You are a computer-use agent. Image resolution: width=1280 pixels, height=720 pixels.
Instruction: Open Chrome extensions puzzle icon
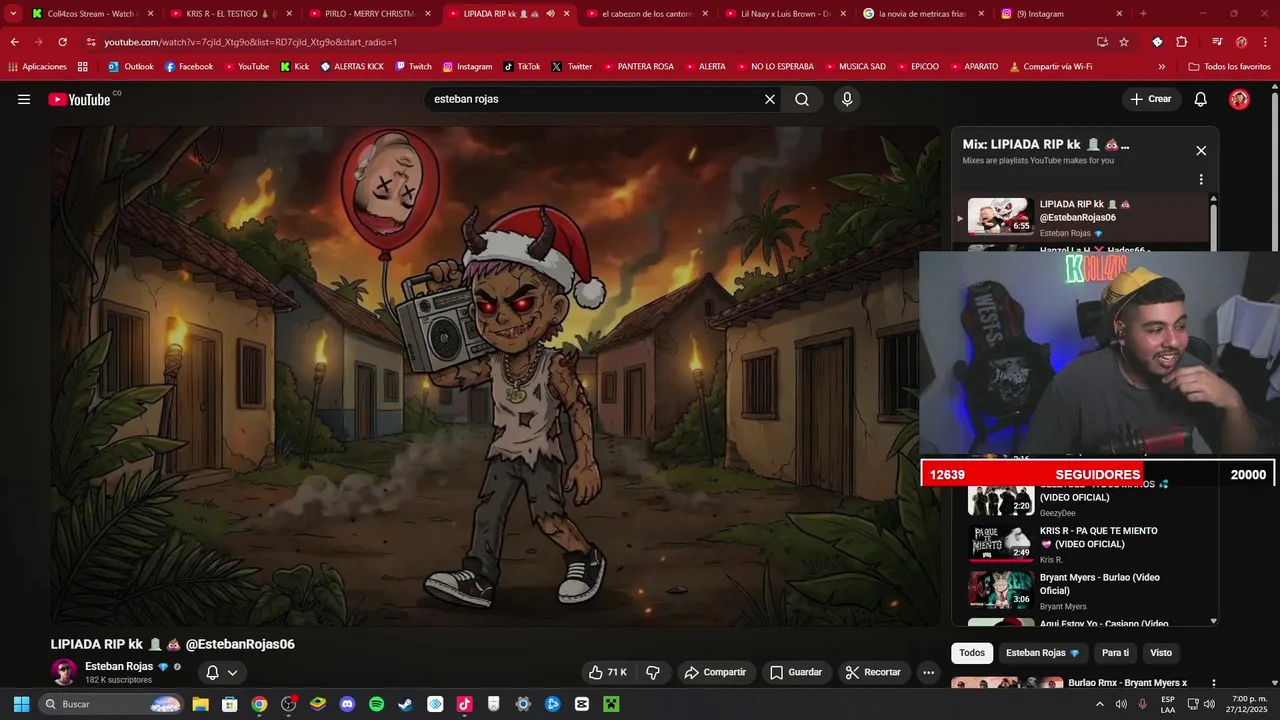point(1181,42)
